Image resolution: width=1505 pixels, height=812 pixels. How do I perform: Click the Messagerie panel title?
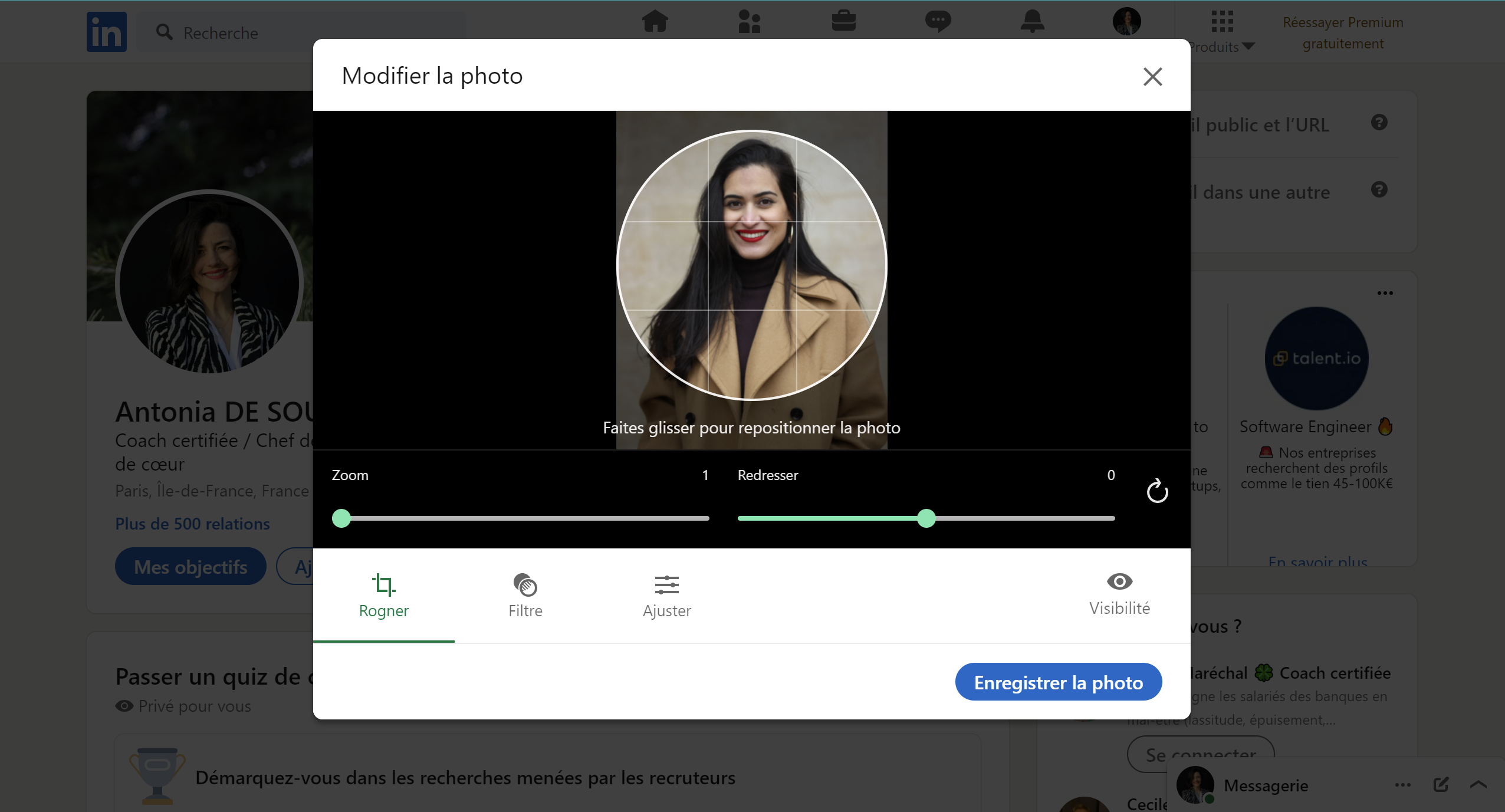click(x=1266, y=785)
